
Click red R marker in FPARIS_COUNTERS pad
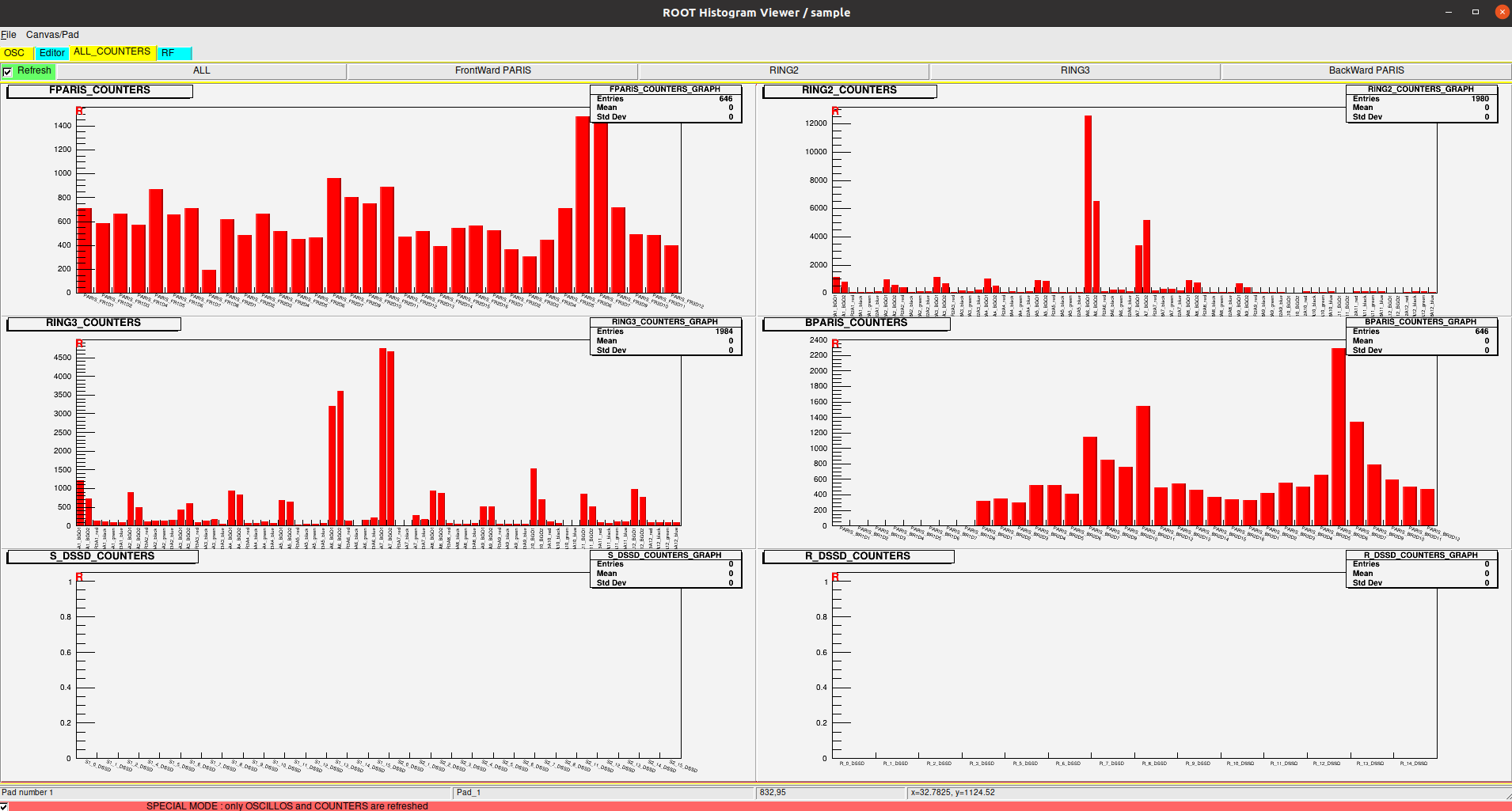(79, 111)
